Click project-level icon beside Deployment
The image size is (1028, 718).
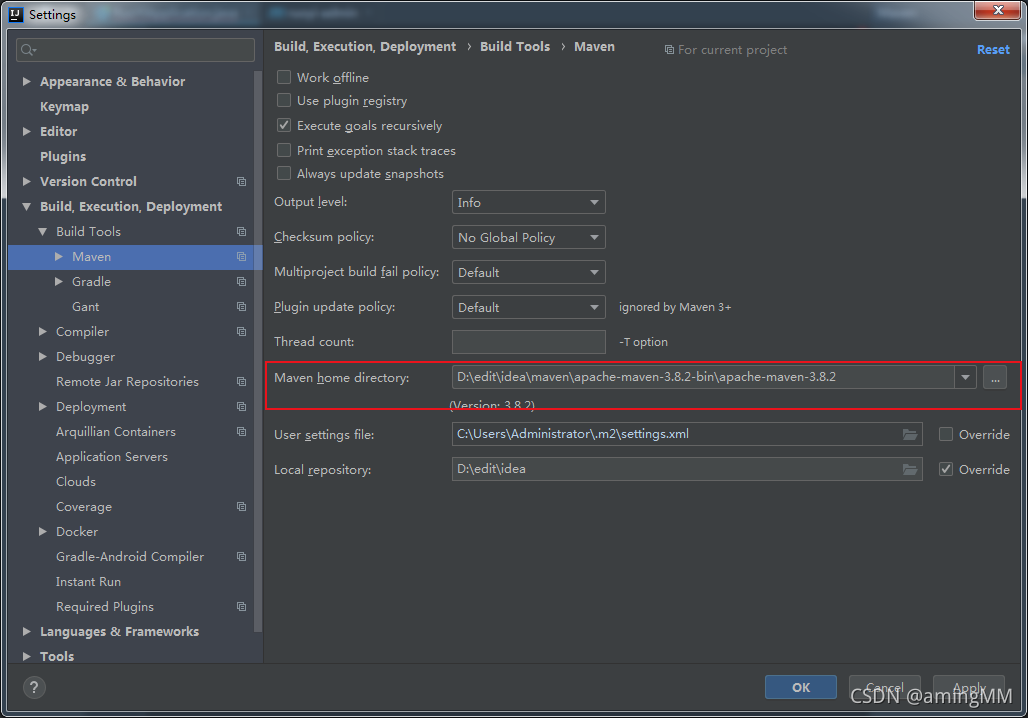[x=241, y=407]
